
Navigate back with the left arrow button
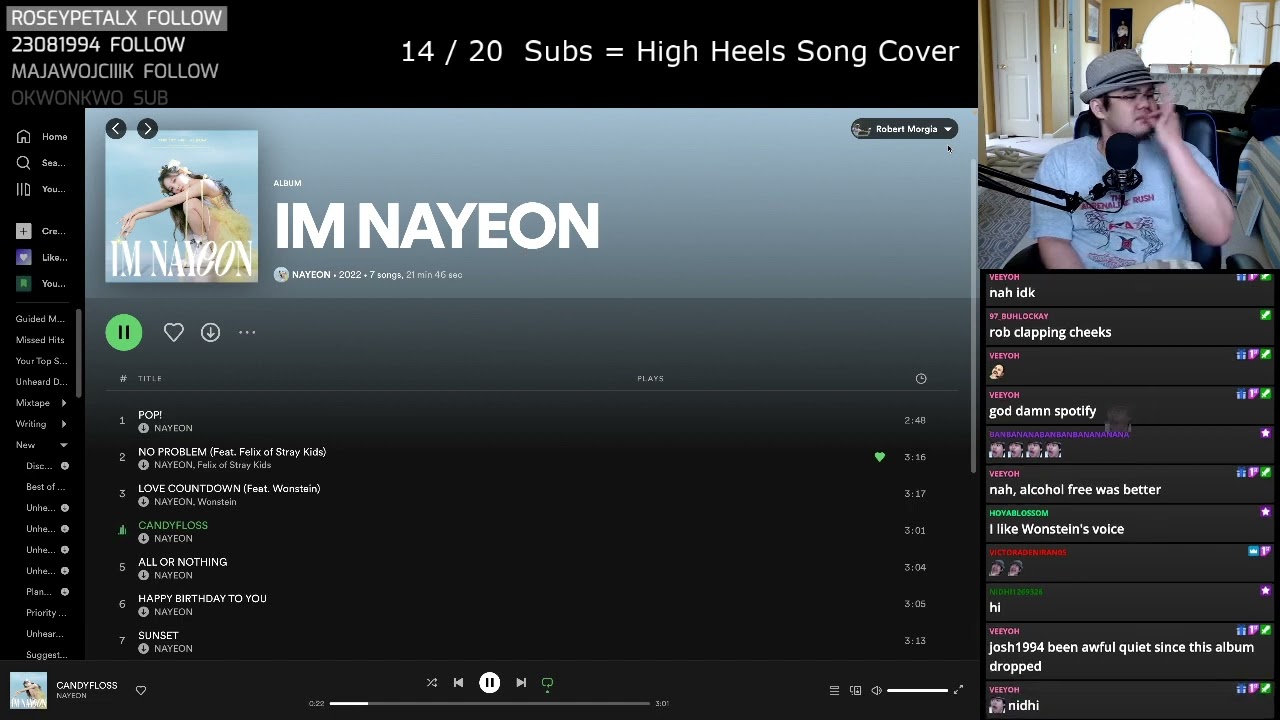coord(116,128)
